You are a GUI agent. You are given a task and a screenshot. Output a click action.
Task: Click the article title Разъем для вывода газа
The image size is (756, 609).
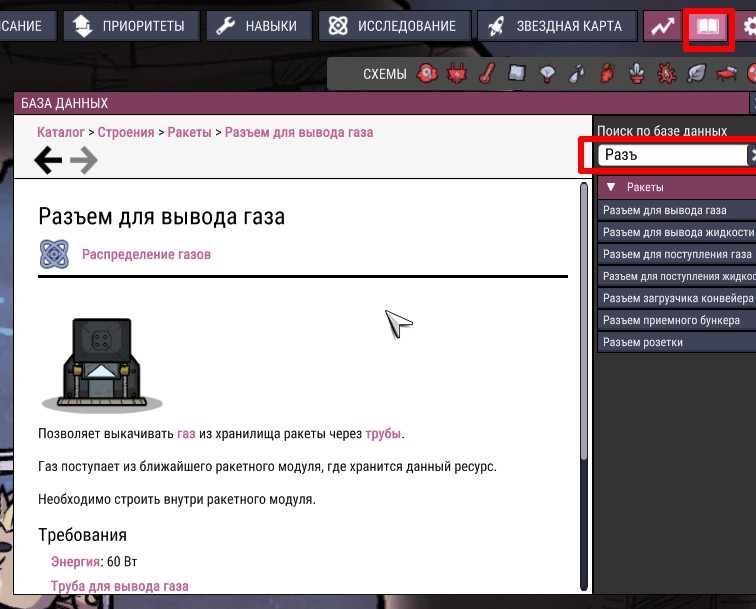(162, 217)
